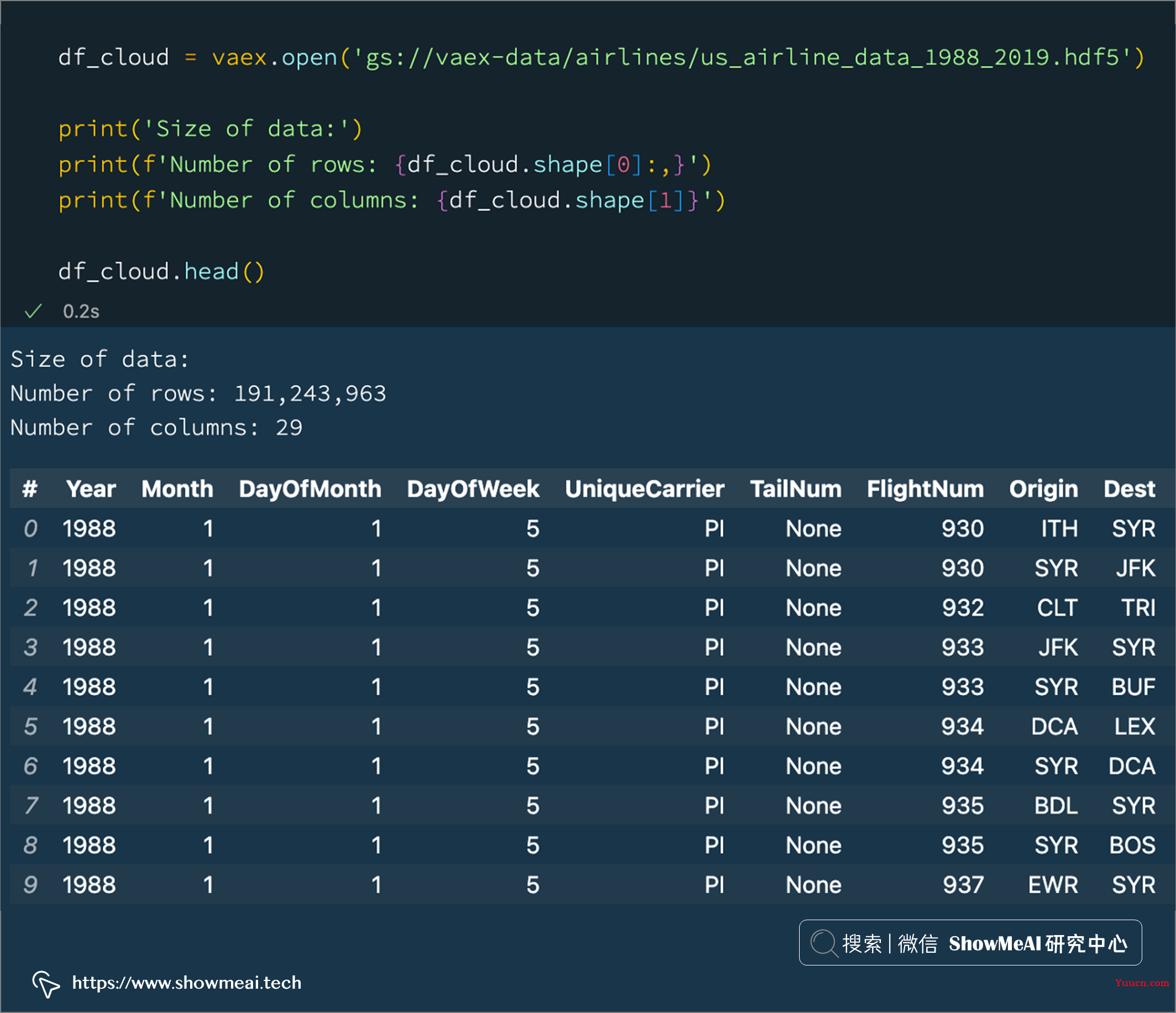Click the DayOfWeek column header

pos(473,489)
